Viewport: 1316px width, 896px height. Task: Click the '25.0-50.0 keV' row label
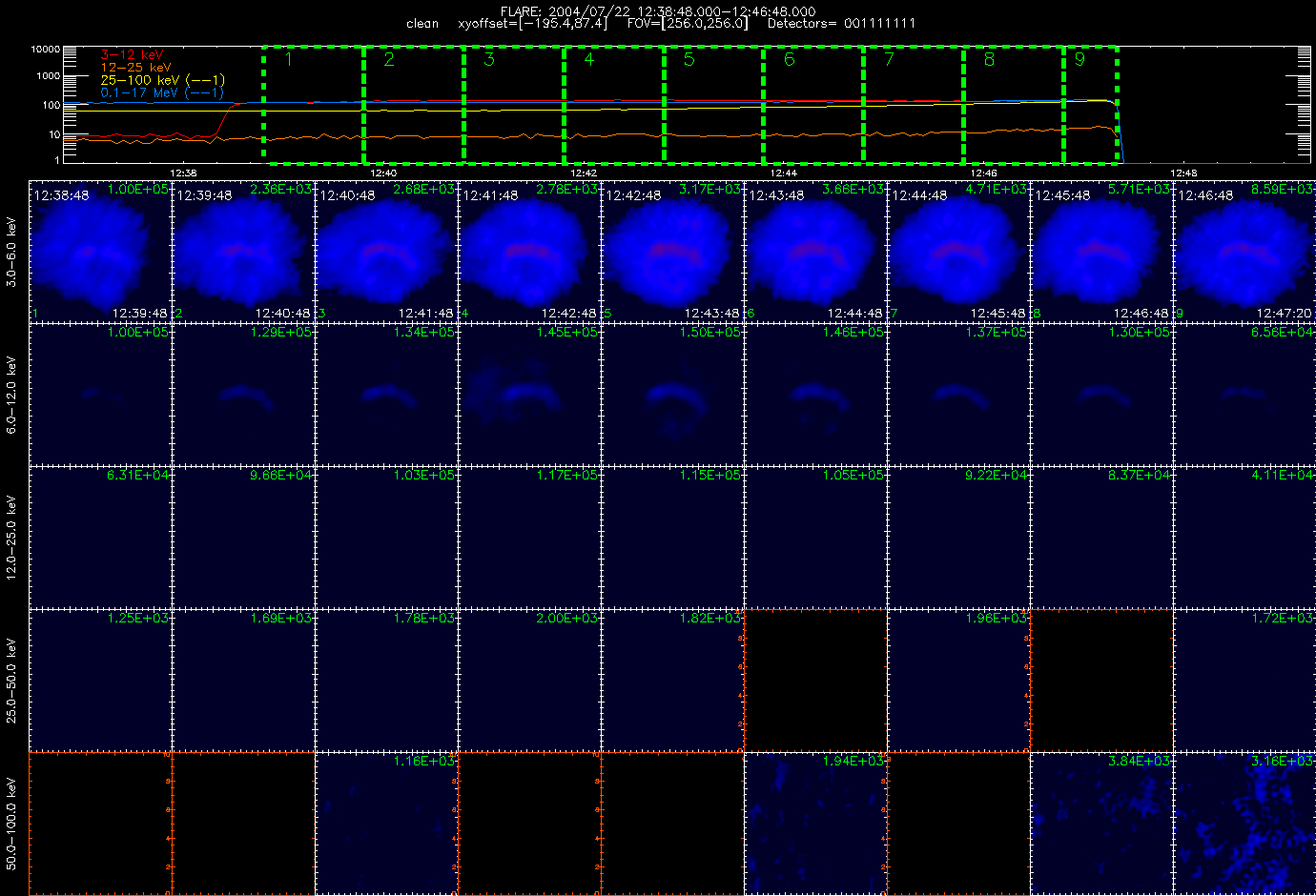(11, 681)
